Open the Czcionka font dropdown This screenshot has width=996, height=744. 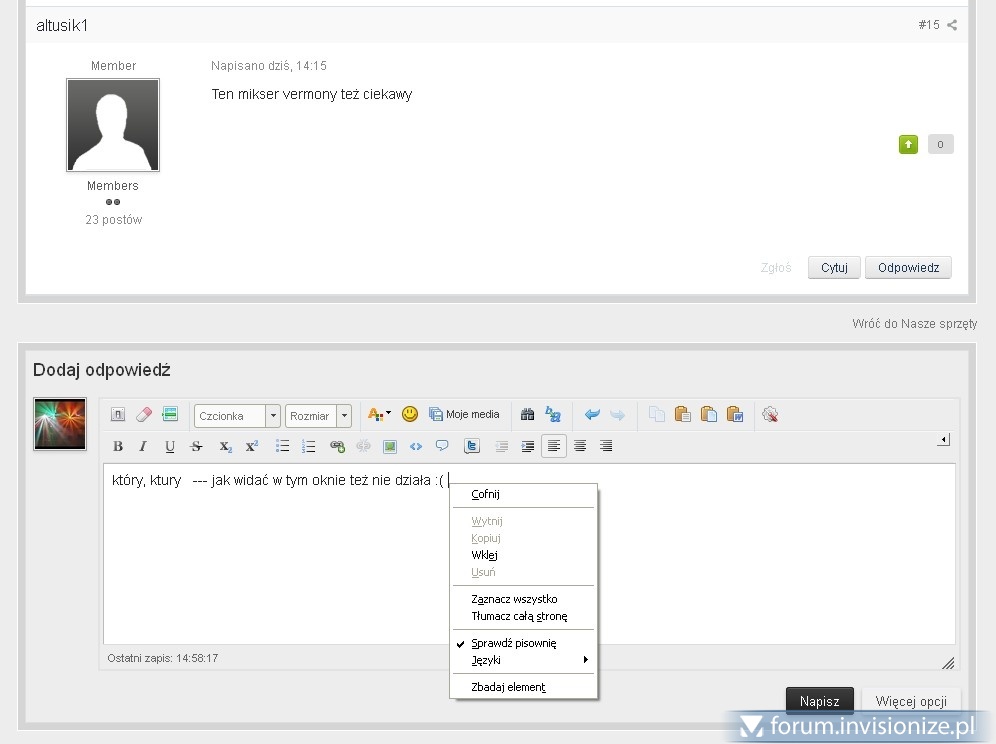tap(237, 416)
